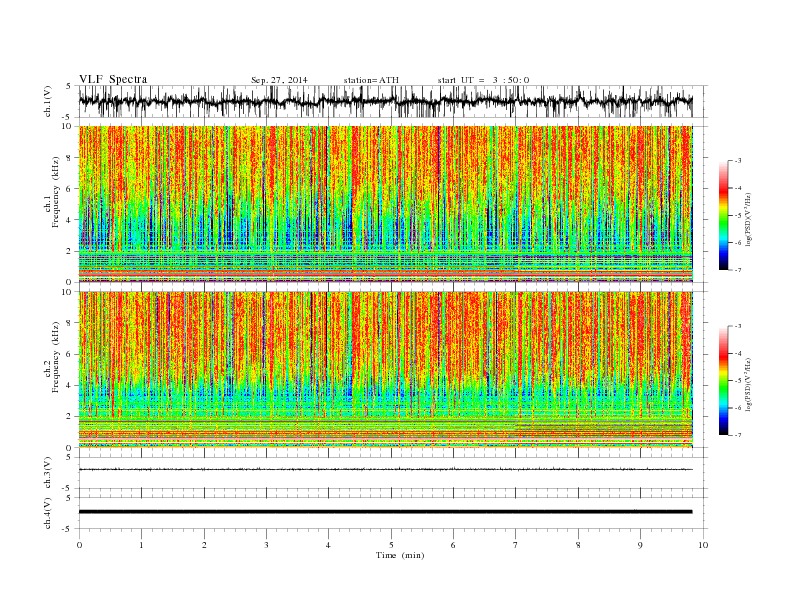Click the ch.1 voltage waveform trace

click(x=385, y=101)
